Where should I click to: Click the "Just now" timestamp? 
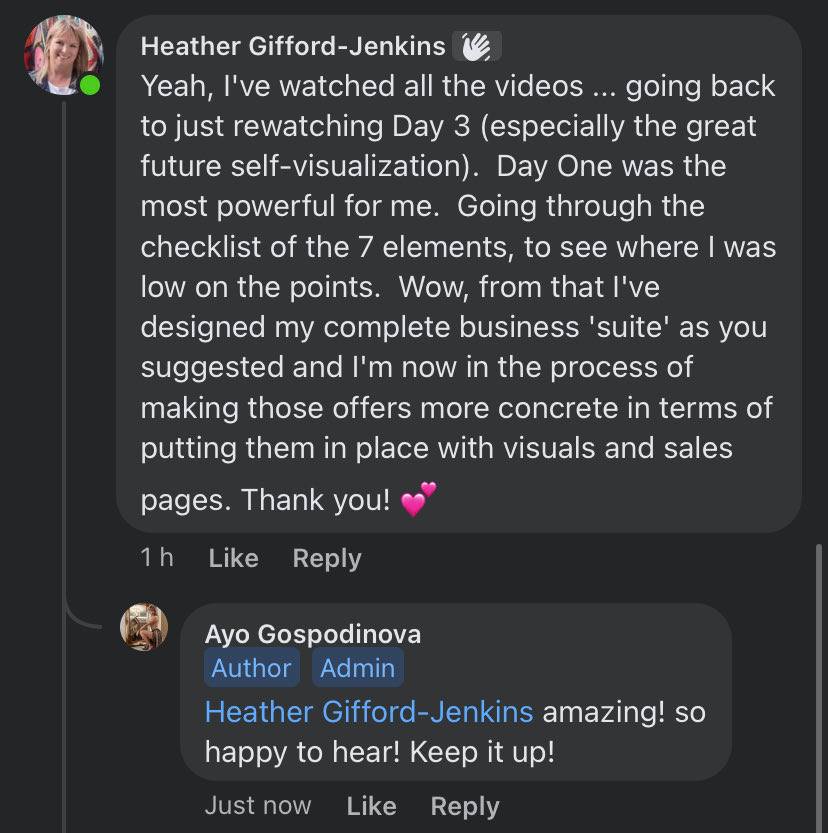pyautogui.click(x=258, y=806)
